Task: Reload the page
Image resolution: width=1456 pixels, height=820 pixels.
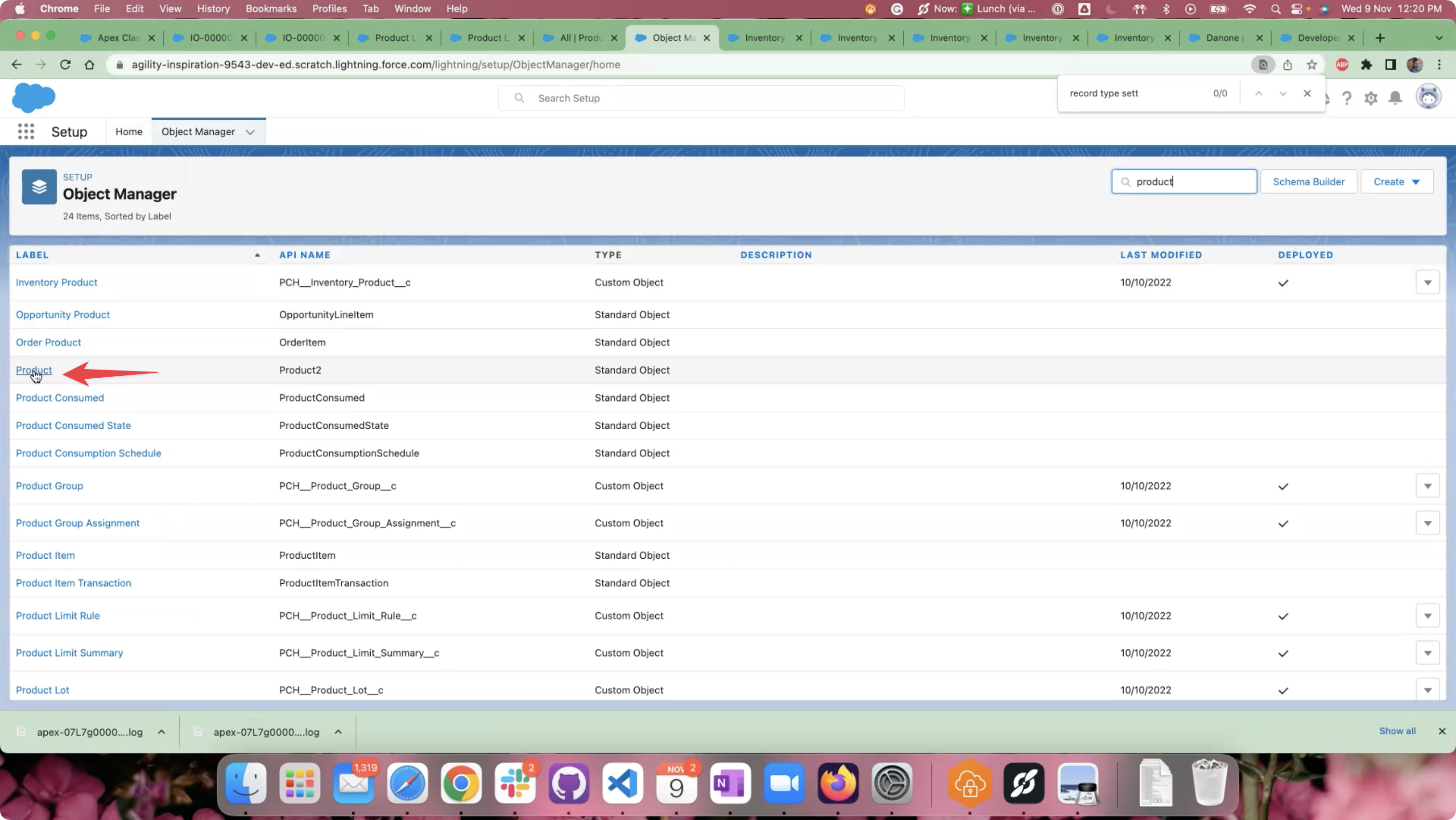Action: [65, 65]
